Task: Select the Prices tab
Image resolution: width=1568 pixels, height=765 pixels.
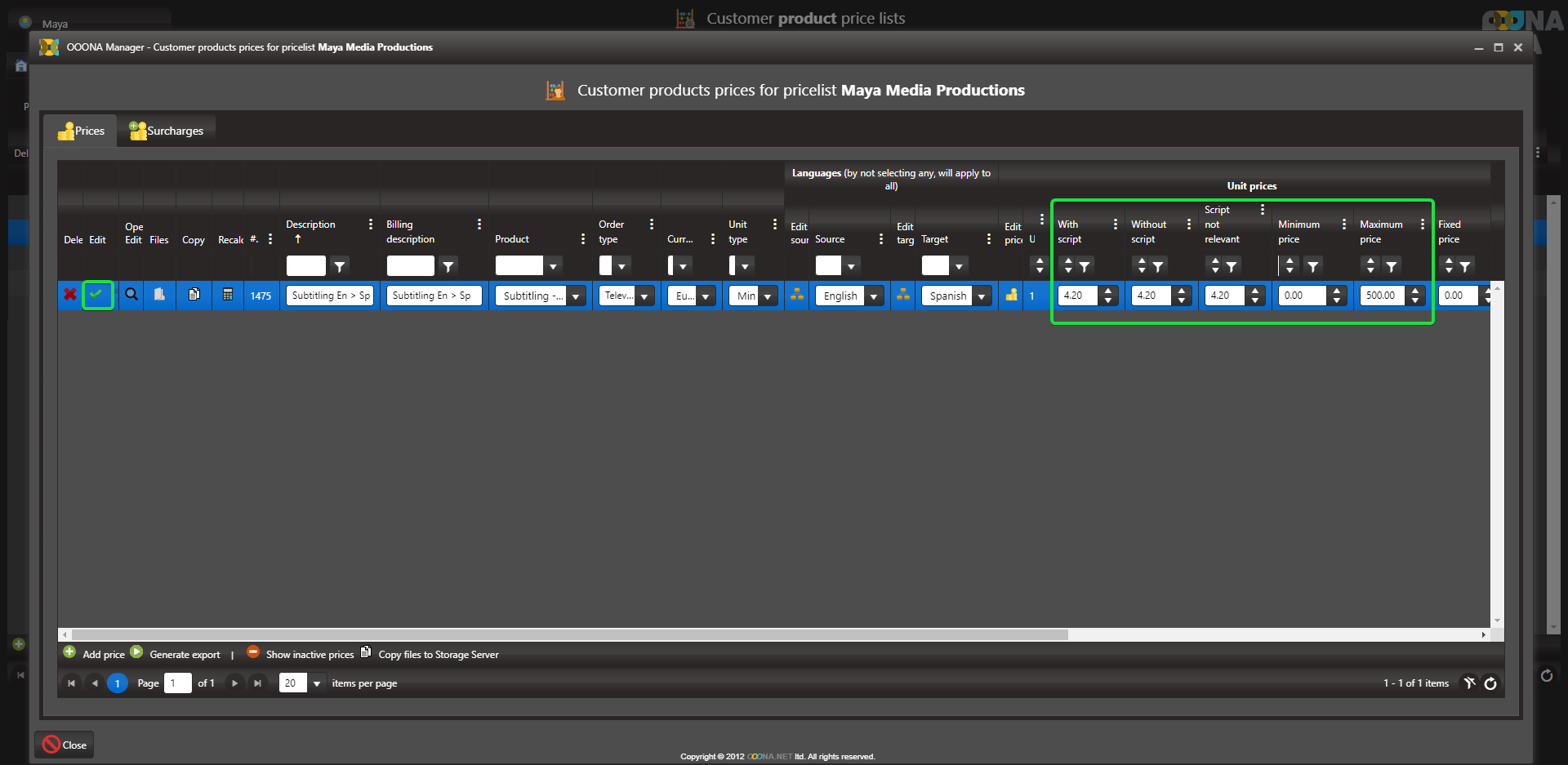Action: 82,131
